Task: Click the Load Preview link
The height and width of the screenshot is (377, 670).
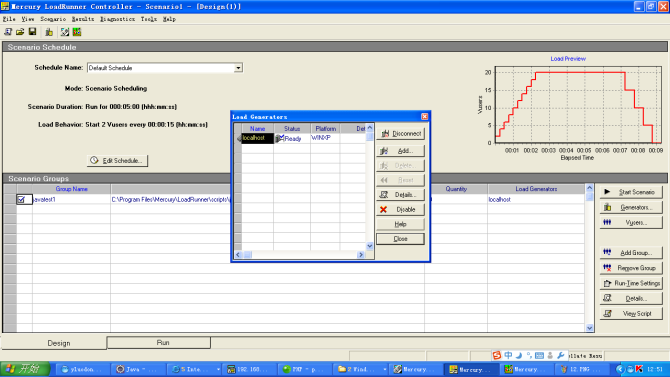Action: (x=568, y=59)
